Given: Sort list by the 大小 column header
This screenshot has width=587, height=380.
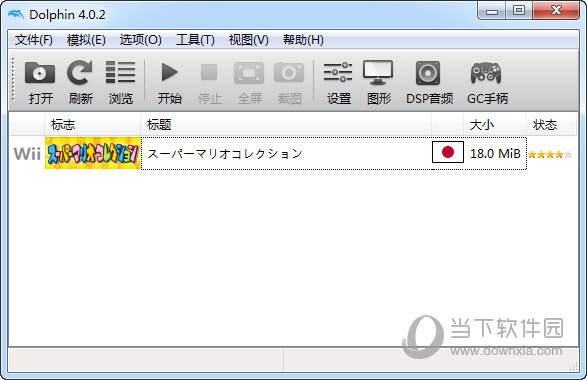Looking at the screenshot, I should 495,125.
